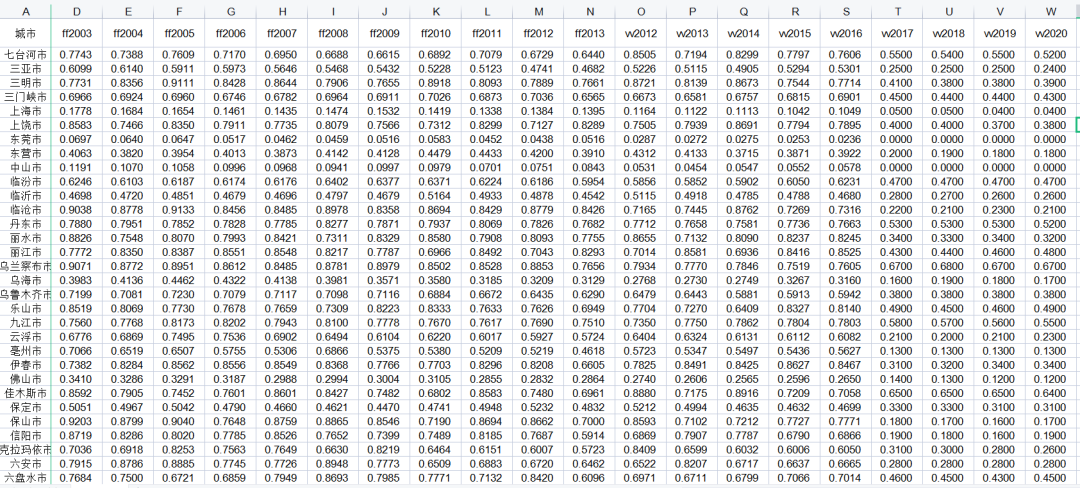Click 信阳市 ff2013 value 0.5914
Screen dimensions: 1080x488
click(589, 436)
